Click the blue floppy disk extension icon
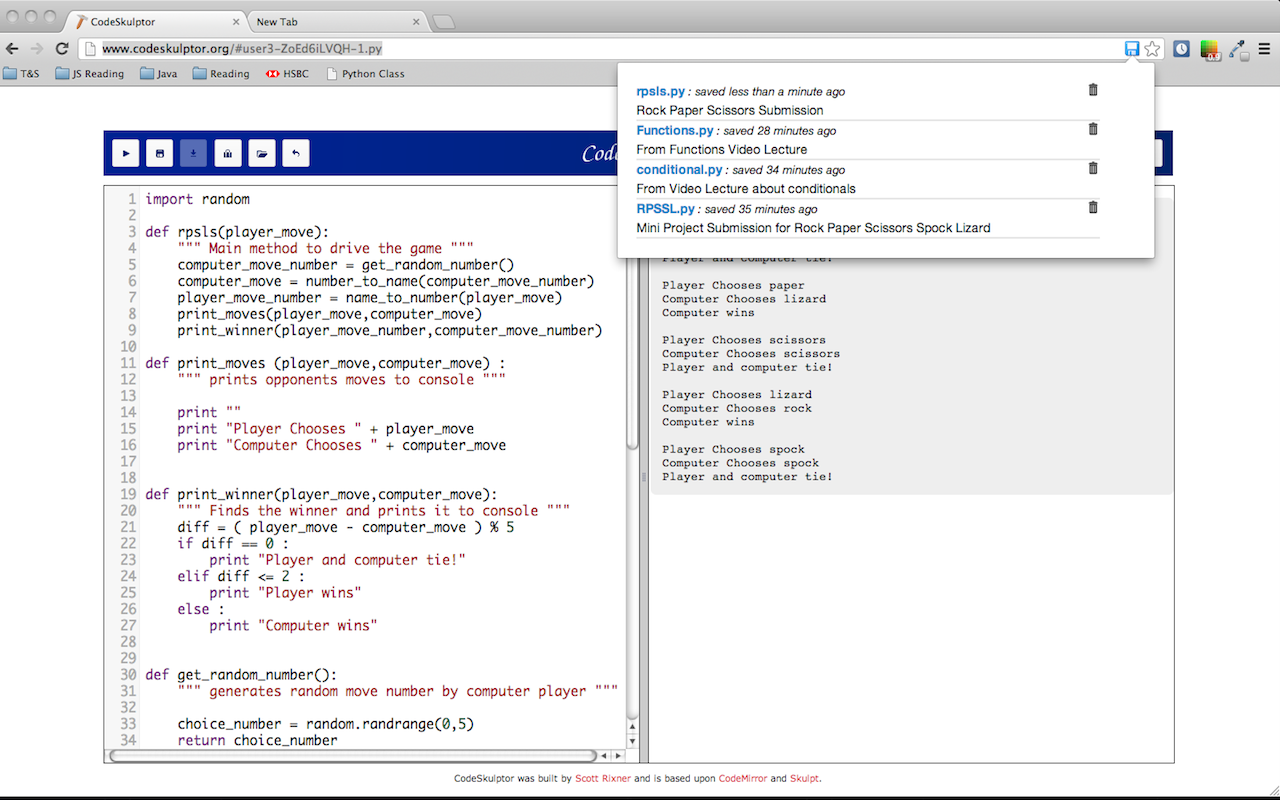1280x800 pixels. pos(1132,48)
